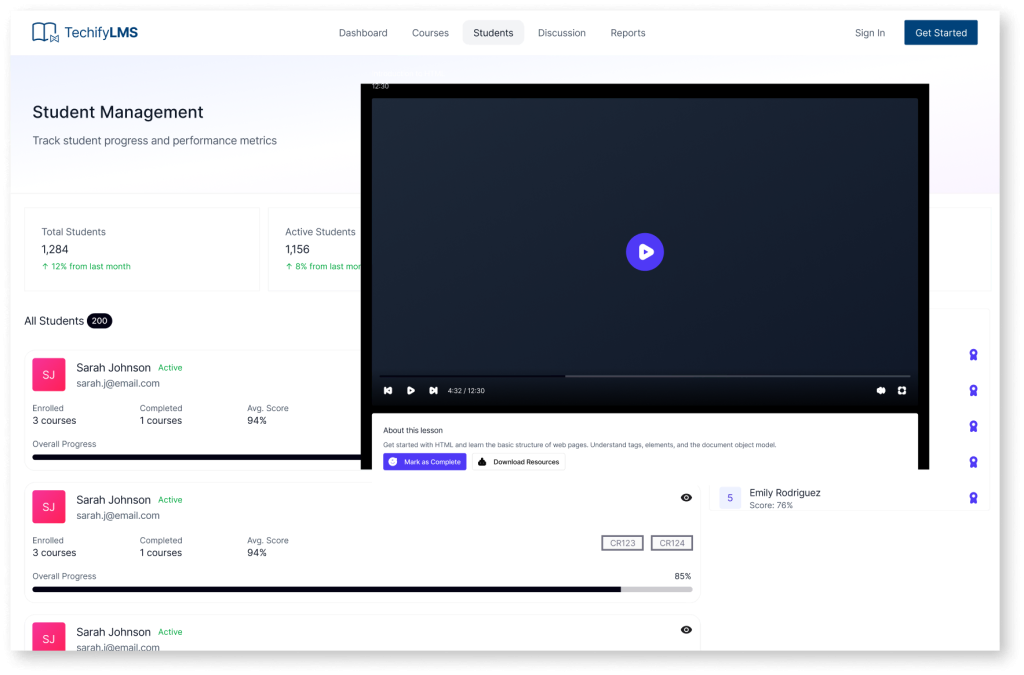
Task: Select the CR124 course tag
Action: tap(671, 543)
